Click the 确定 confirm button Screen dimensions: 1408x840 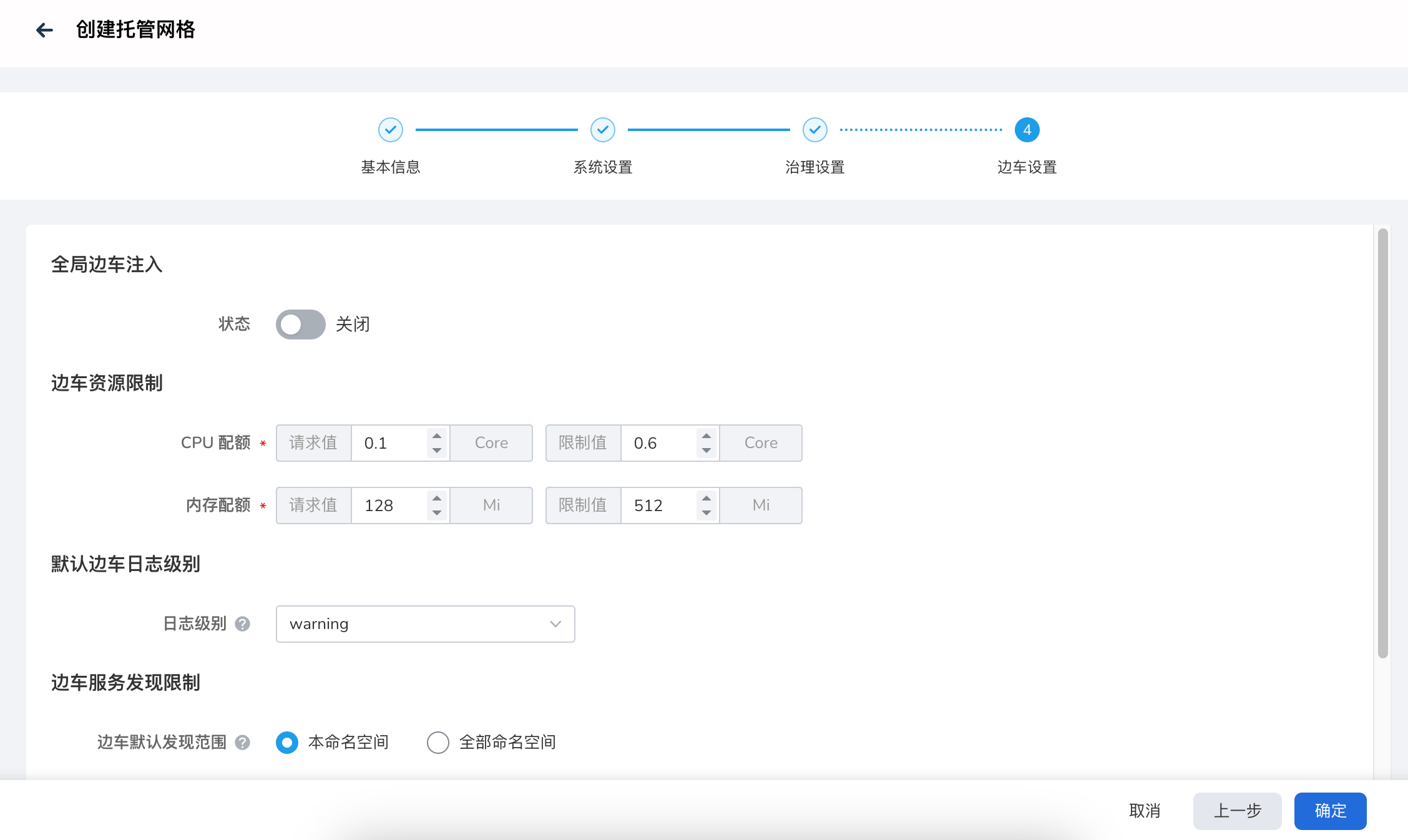[x=1330, y=811]
